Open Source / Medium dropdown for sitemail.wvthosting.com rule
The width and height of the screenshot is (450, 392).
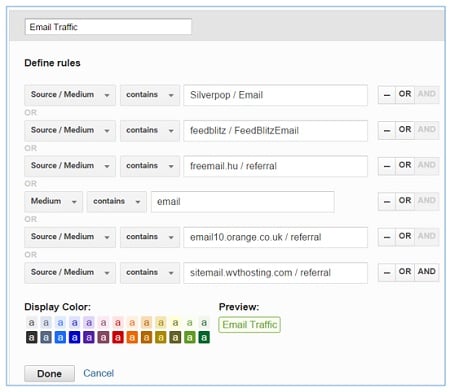click(70, 272)
